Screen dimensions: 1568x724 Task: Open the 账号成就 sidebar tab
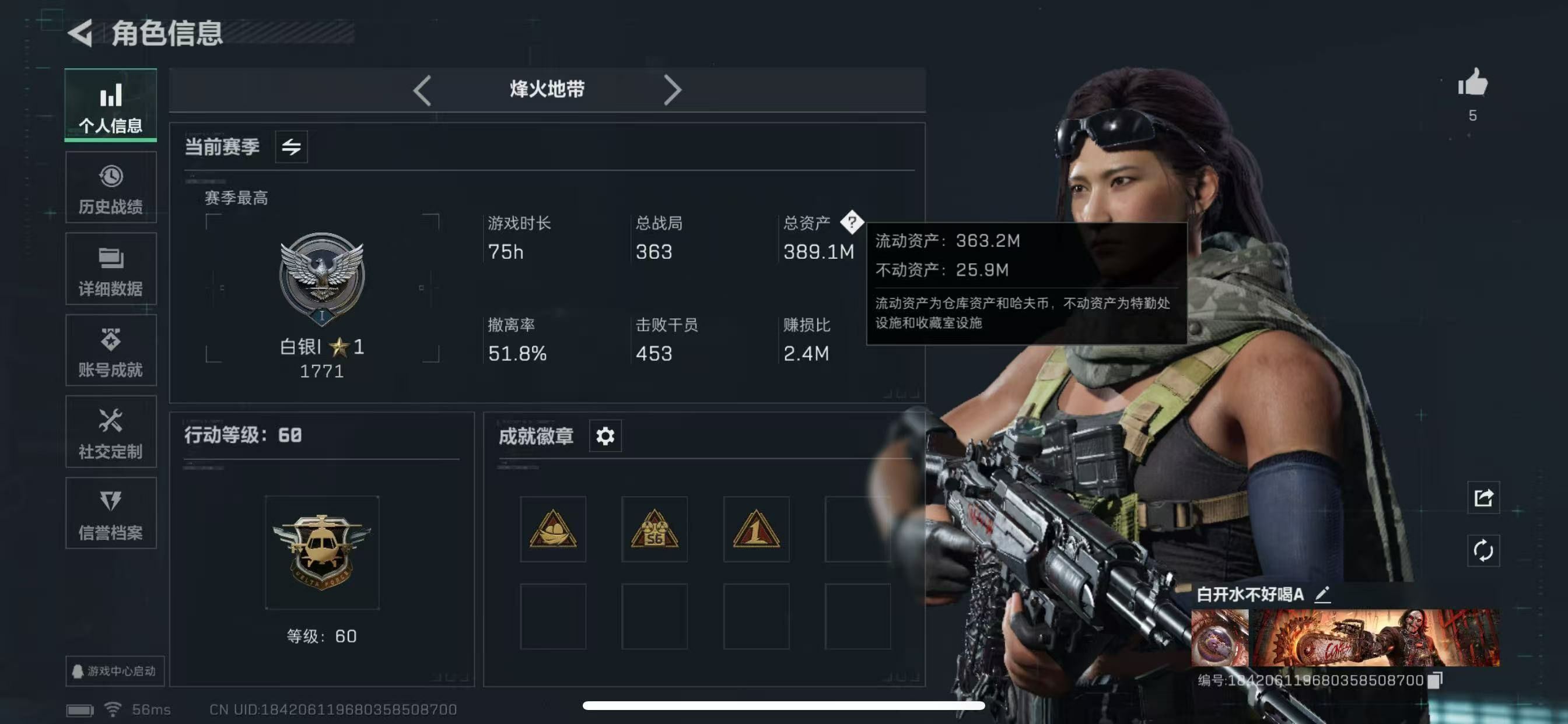[x=111, y=350]
